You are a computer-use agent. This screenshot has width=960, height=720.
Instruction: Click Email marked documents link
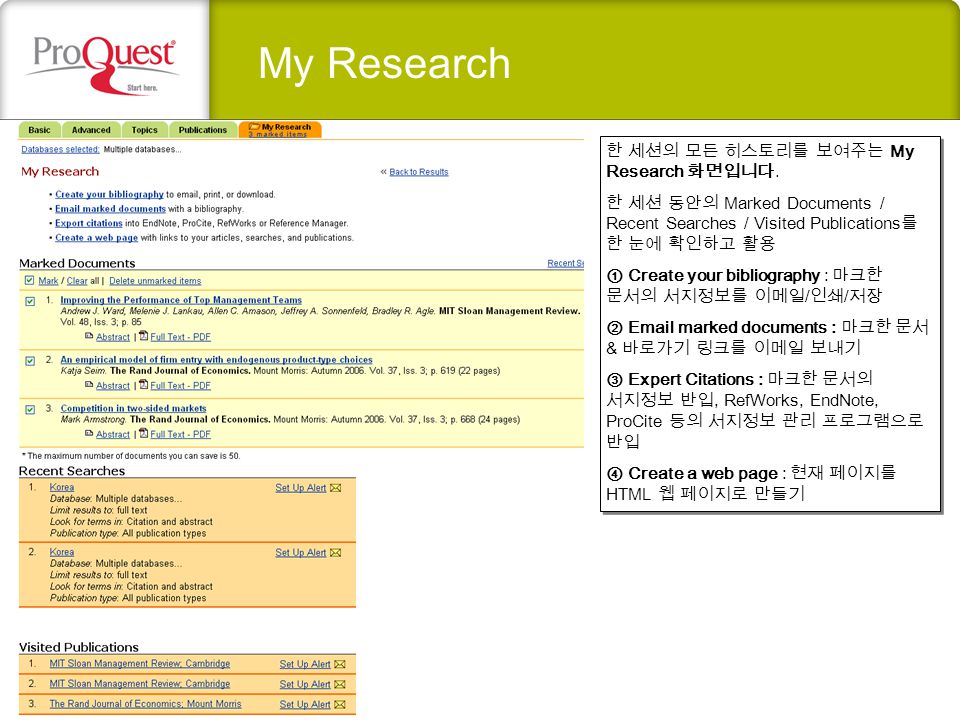(110, 209)
